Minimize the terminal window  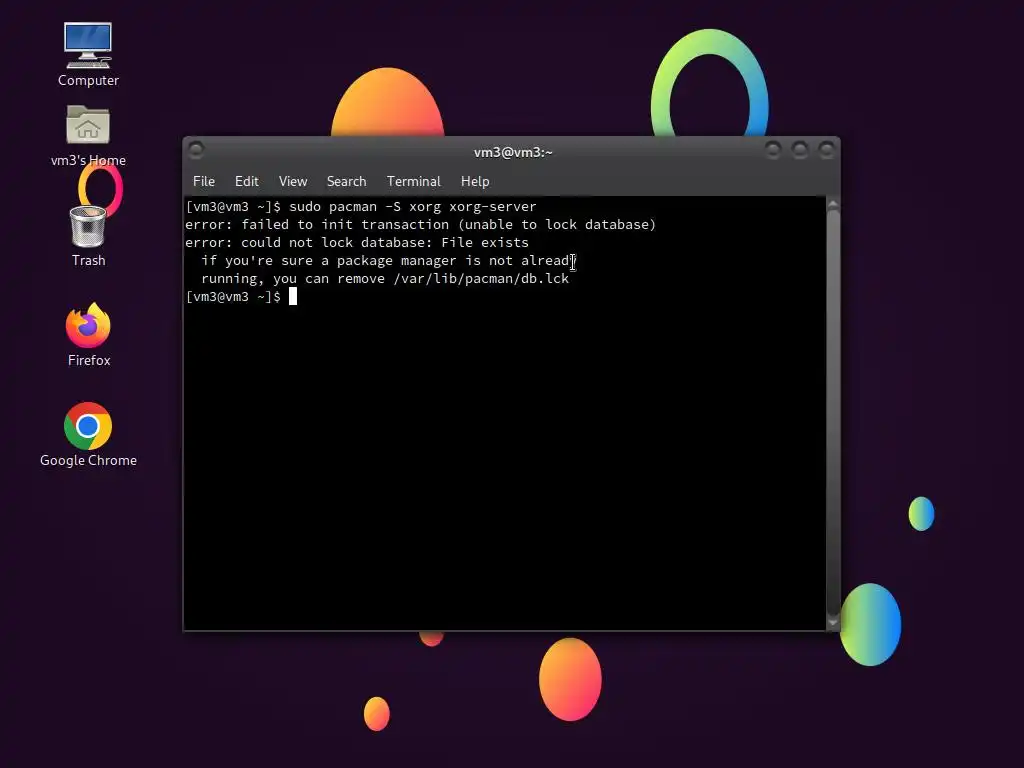773,151
